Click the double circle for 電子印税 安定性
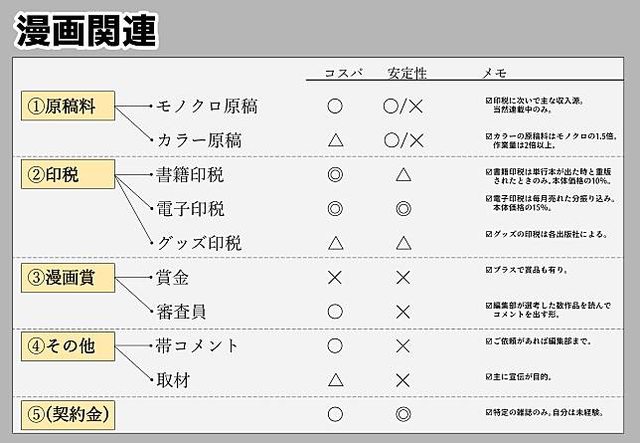The width and height of the screenshot is (640, 443). click(403, 209)
